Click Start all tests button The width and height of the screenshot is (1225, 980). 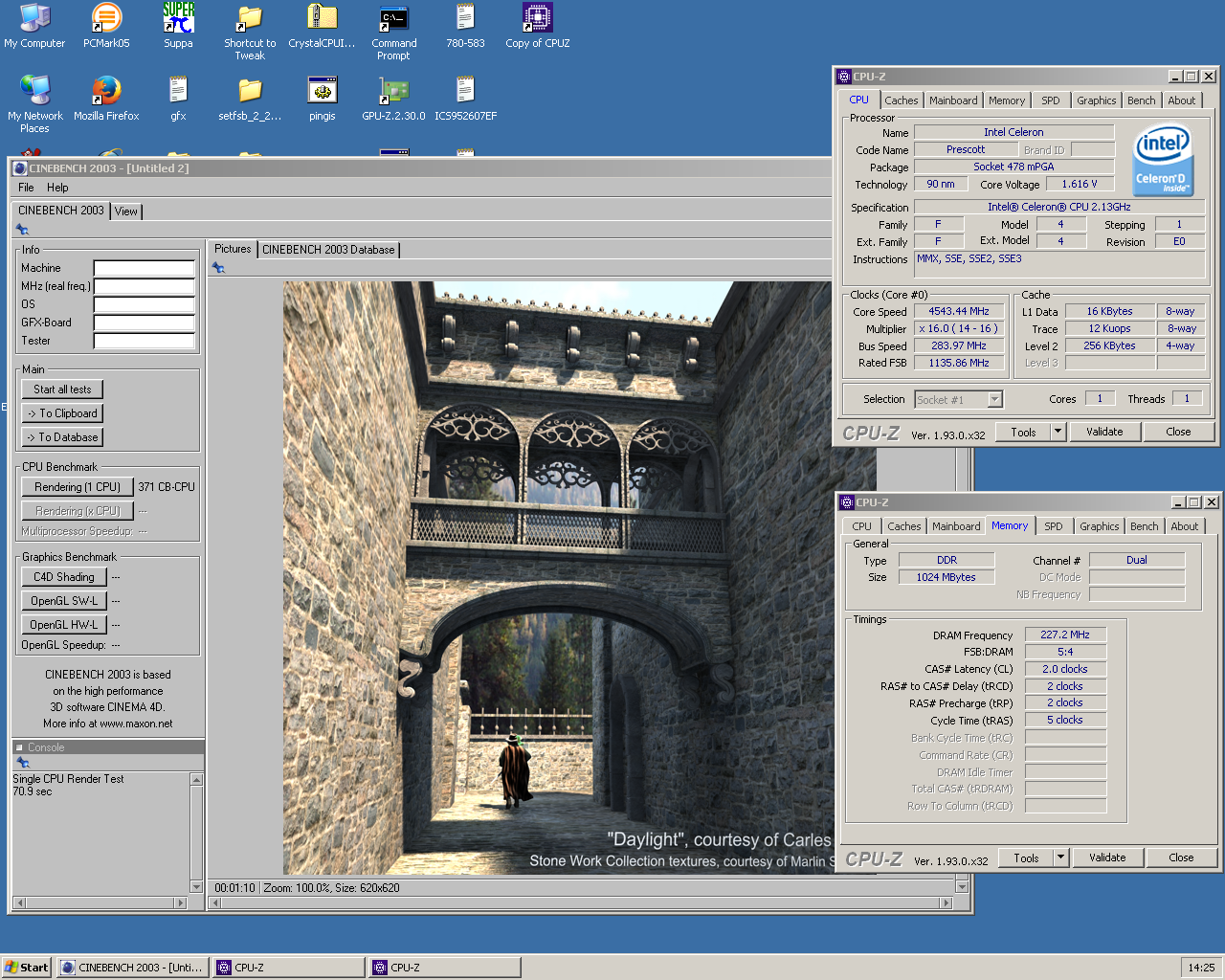click(62, 390)
